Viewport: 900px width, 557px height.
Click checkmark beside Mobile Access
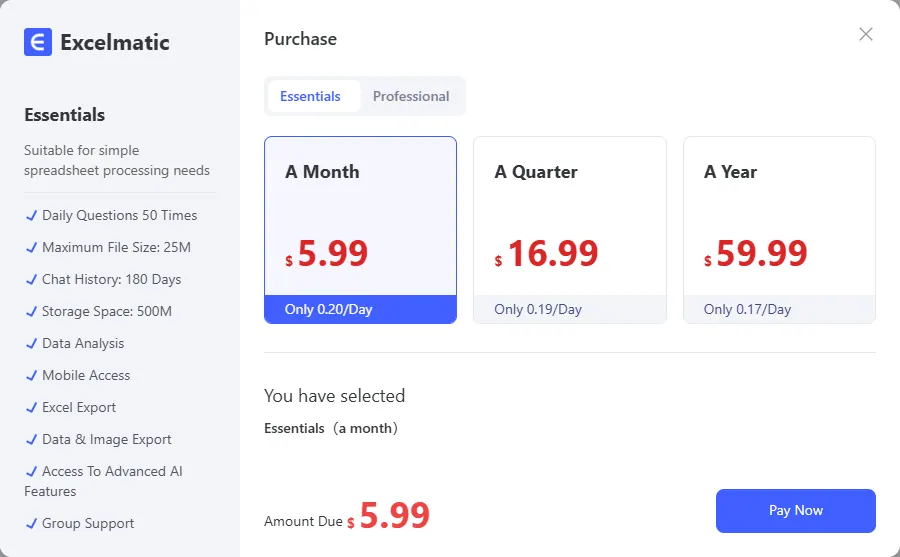(31, 375)
